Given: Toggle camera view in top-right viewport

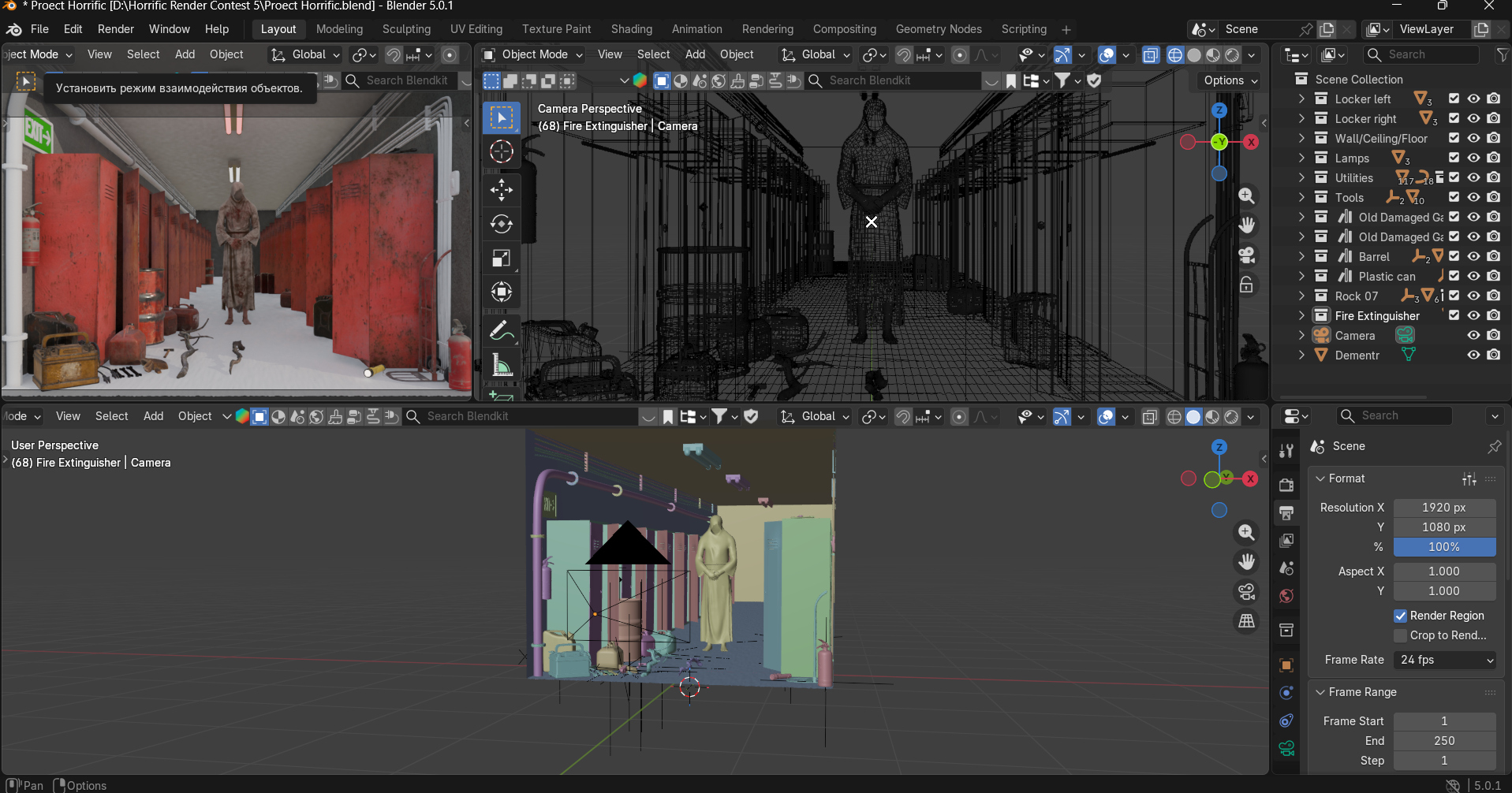Looking at the screenshot, I should pos(1246,255).
